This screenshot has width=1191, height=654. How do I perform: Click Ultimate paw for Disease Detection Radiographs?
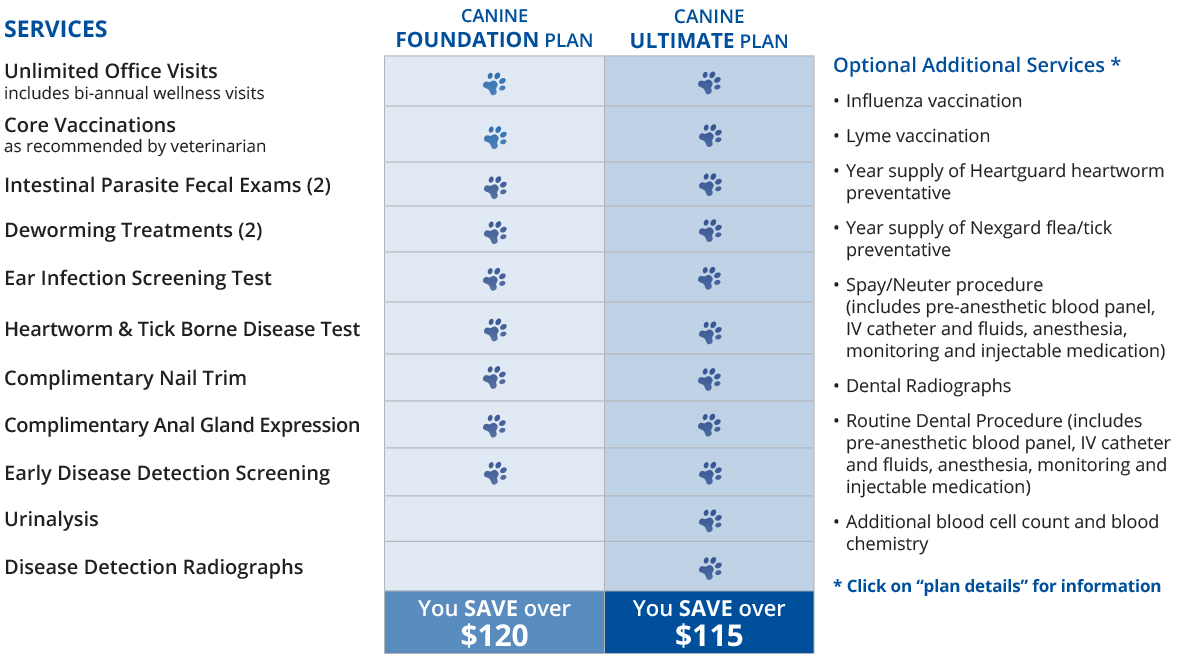710,567
